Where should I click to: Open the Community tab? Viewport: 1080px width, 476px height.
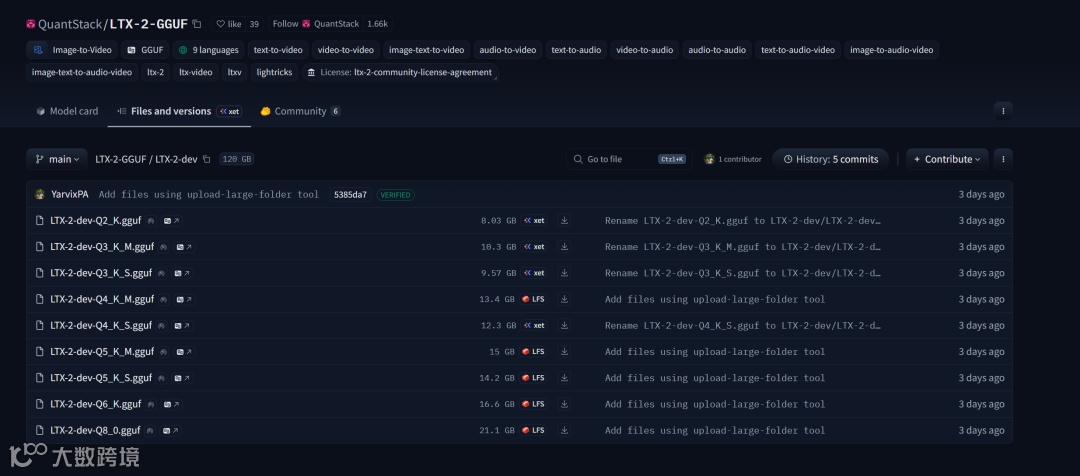(x=300, y=111)
